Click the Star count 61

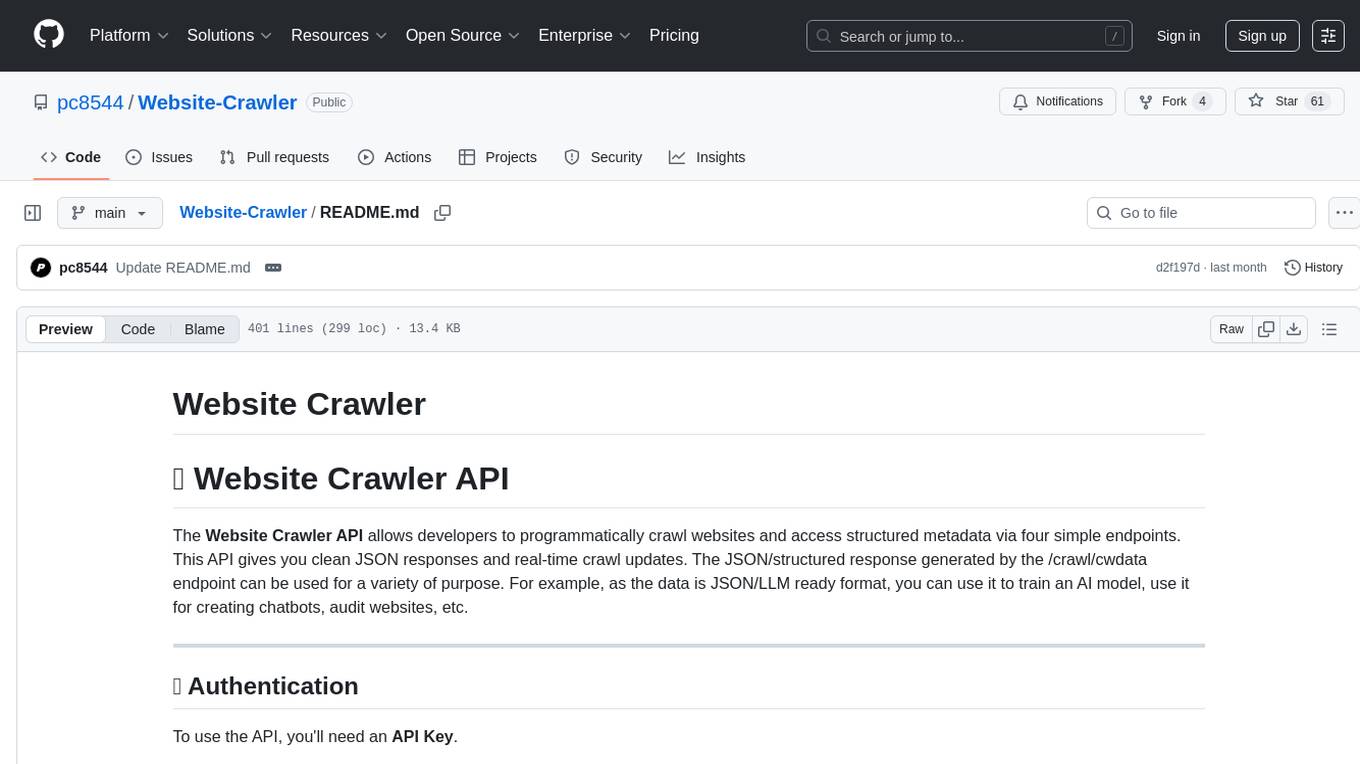coord(1317,101)
